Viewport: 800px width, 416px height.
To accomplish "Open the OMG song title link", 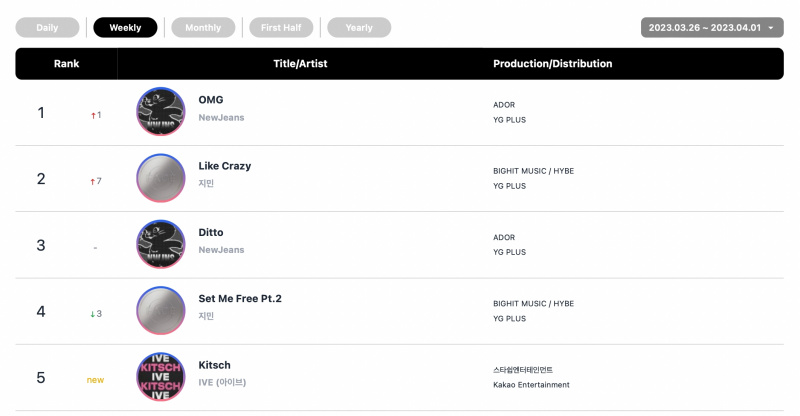I will pos(211,100).
